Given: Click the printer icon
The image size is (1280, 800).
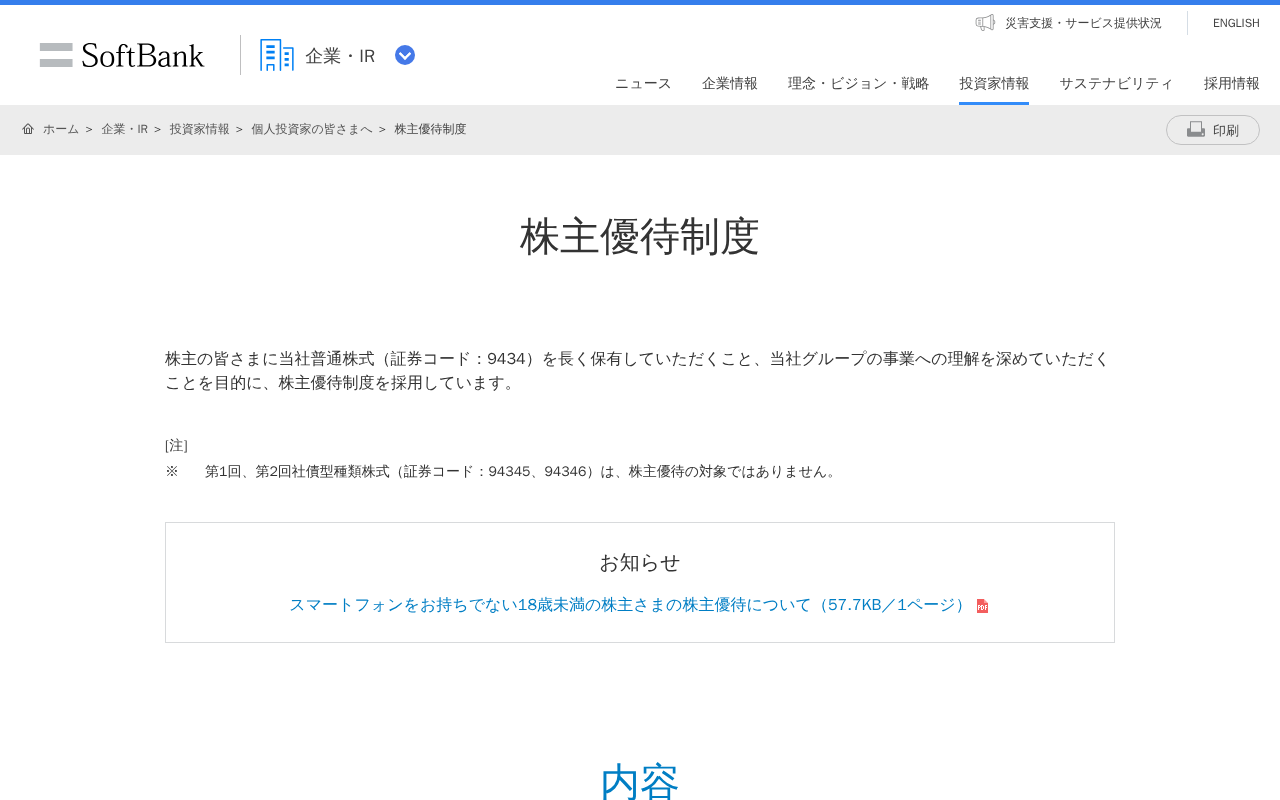Looking at the screenshot, I should [1196, 129].
